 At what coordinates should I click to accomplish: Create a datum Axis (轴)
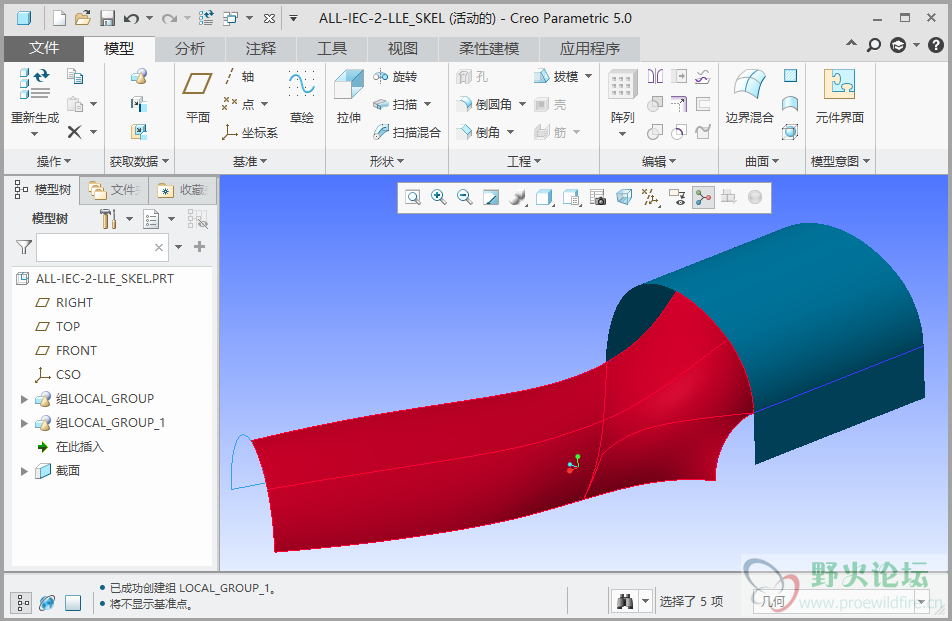[x=239, y=76]
